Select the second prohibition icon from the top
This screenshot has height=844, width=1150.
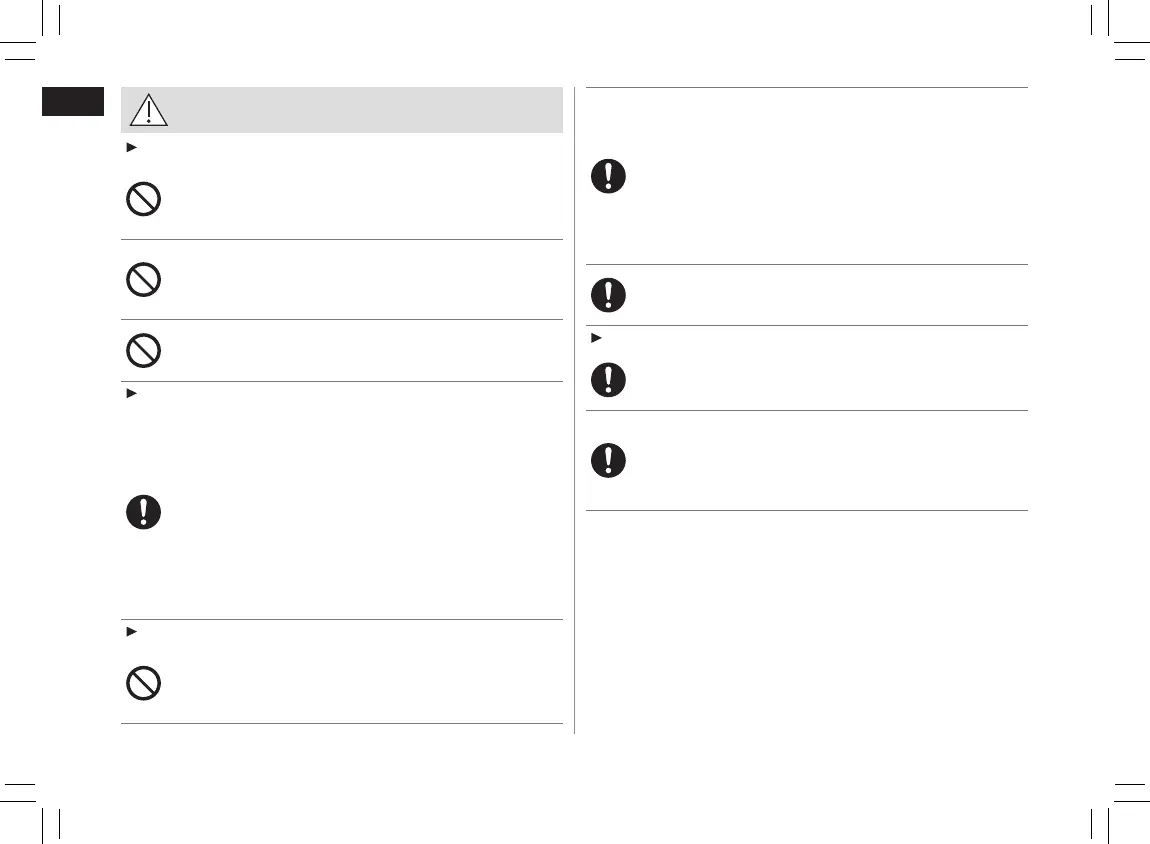pos(143,279)
